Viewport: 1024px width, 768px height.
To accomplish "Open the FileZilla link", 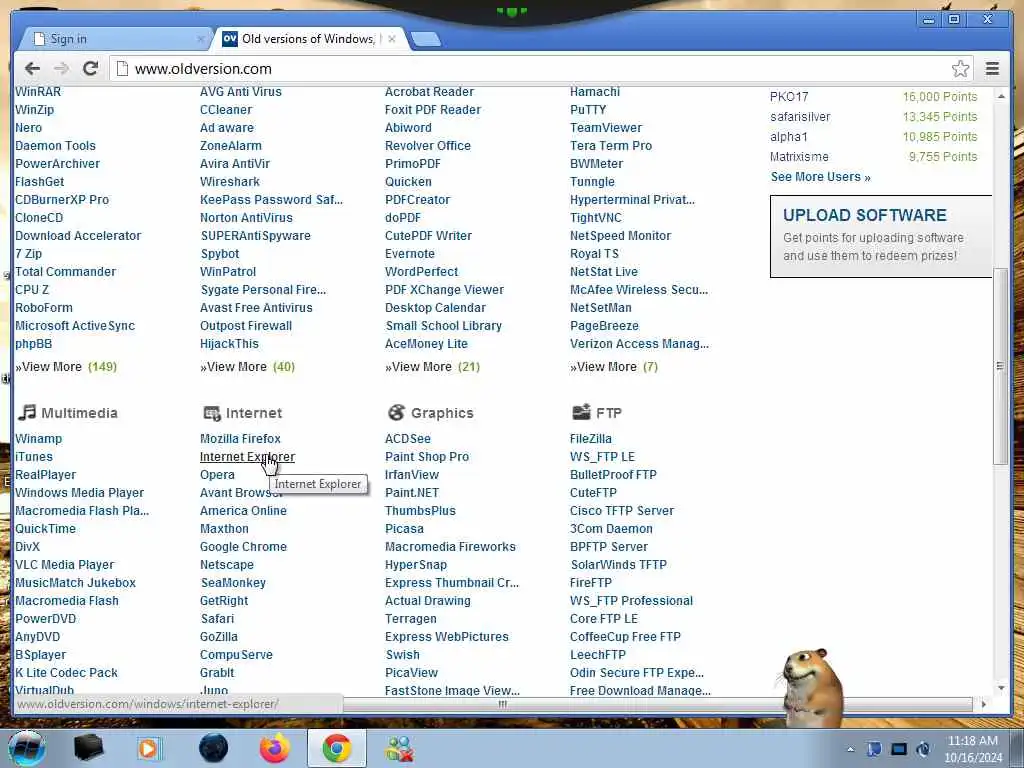I will (591, 439).
